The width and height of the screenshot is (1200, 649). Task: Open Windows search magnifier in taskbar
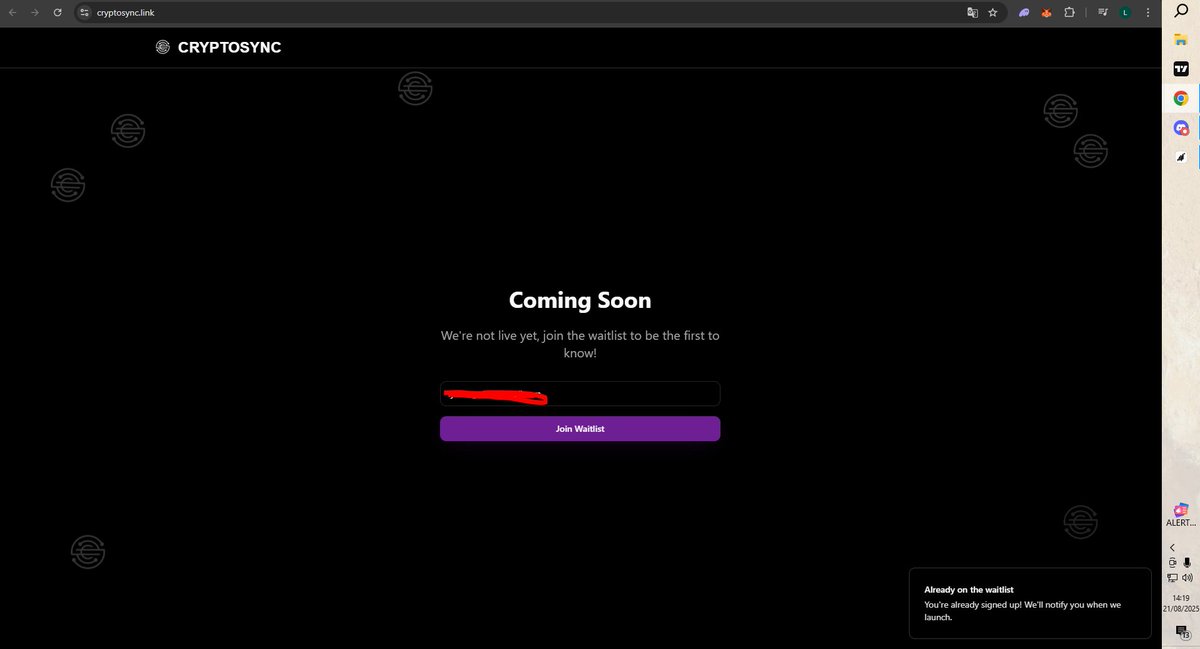pyautogui.click(x=1180, y=11)
